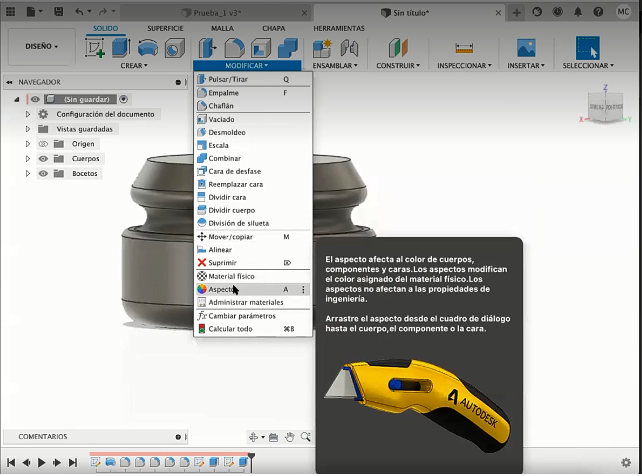Jump to timeline start

[x=11, y=462]
